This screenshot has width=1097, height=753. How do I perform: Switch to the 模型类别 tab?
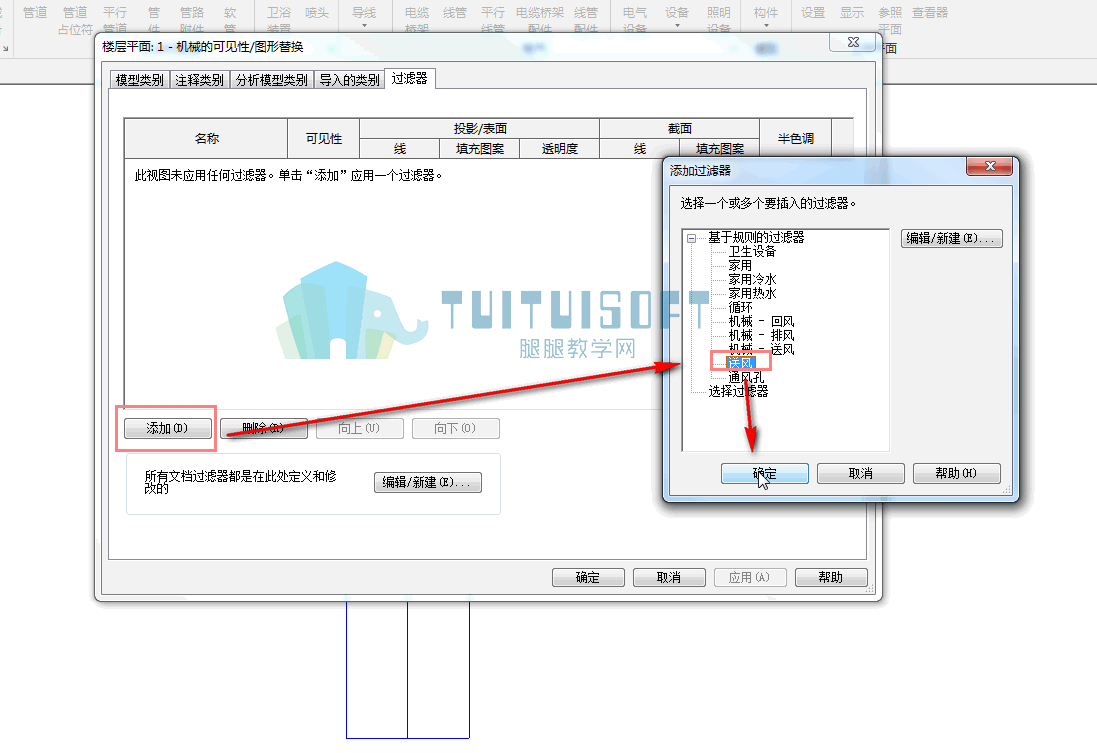(x=139, y=80)
